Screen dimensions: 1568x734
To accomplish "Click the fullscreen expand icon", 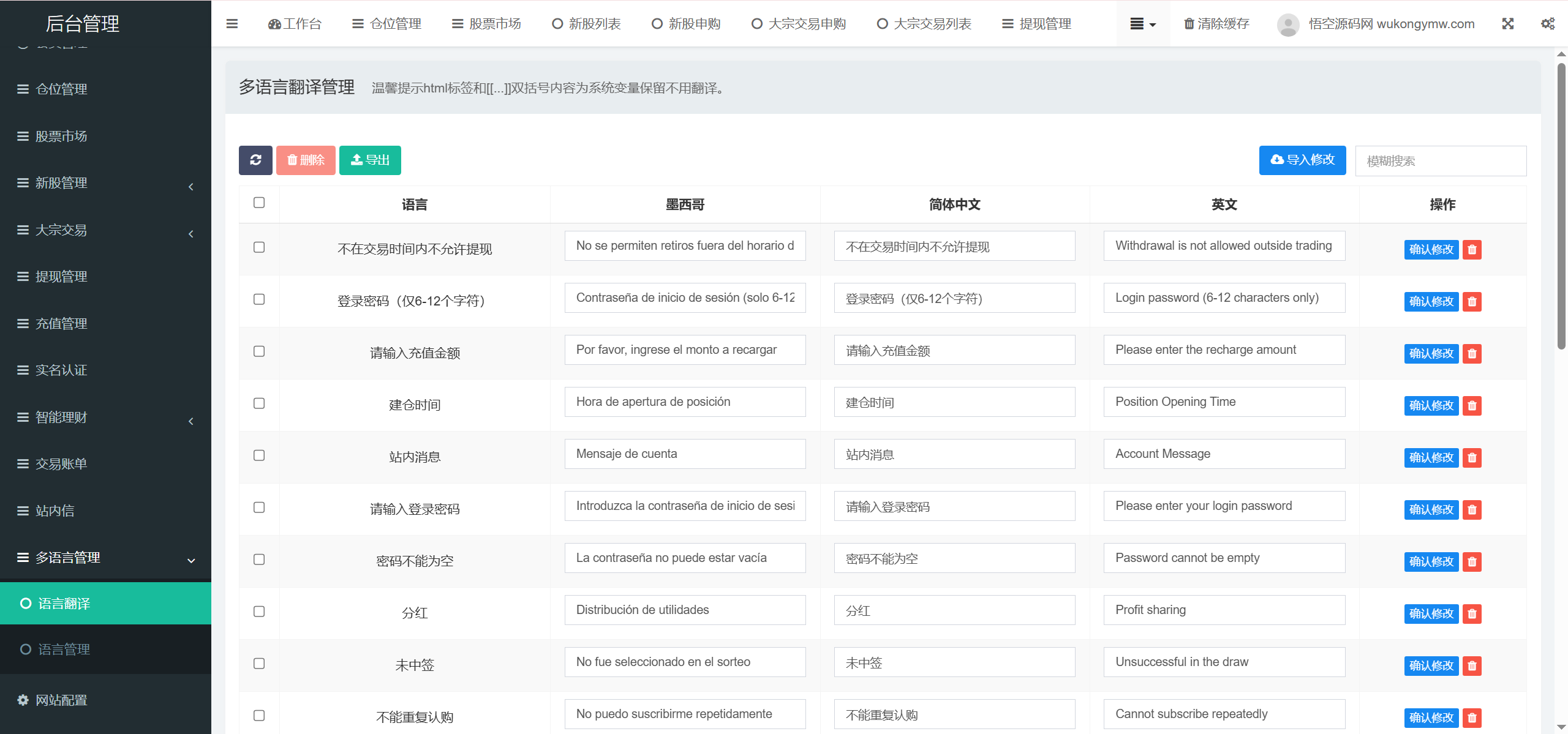I will [1508, 24].
